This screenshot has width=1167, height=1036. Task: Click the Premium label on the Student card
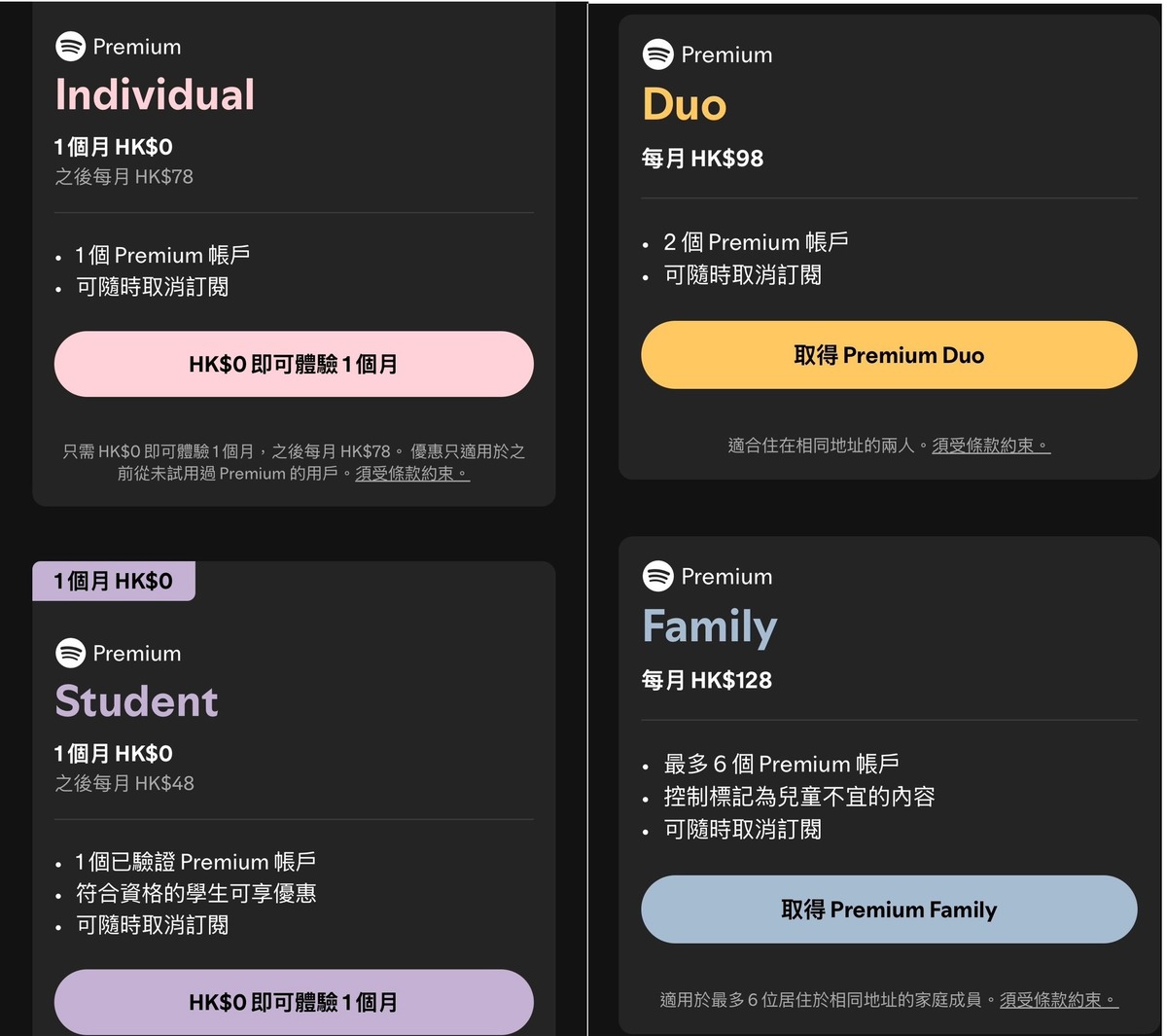[136, 653]
